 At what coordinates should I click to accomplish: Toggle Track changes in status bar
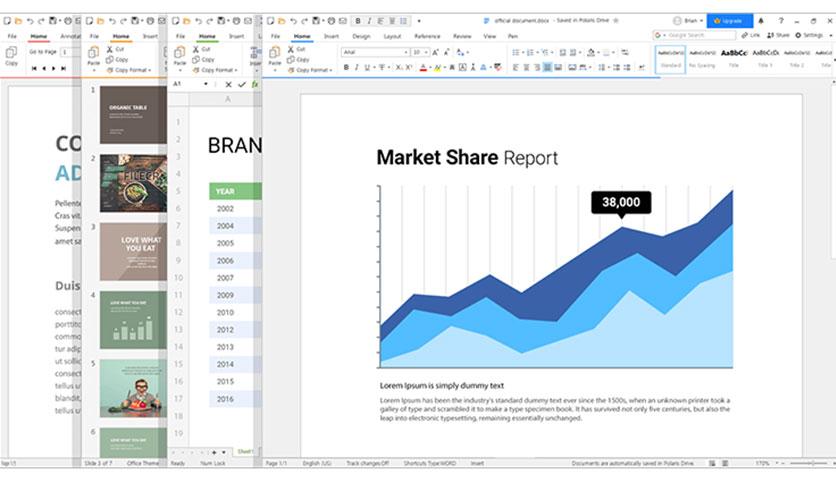(x=367, y=463)
